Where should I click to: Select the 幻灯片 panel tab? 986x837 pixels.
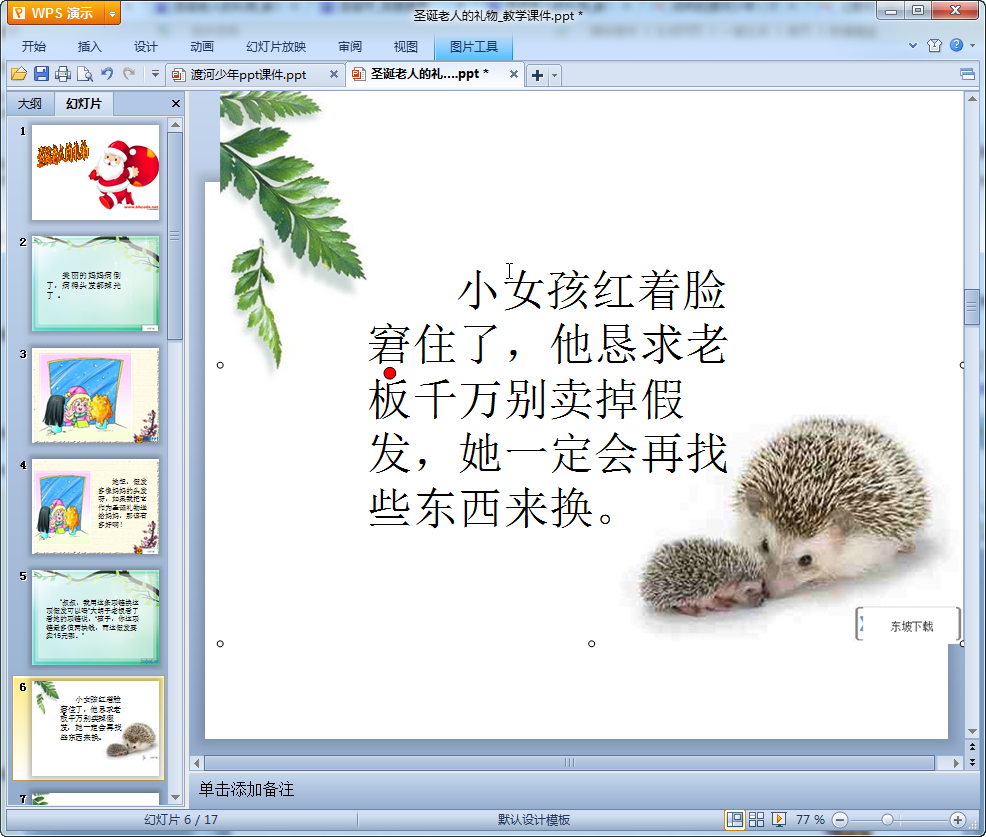84,104
